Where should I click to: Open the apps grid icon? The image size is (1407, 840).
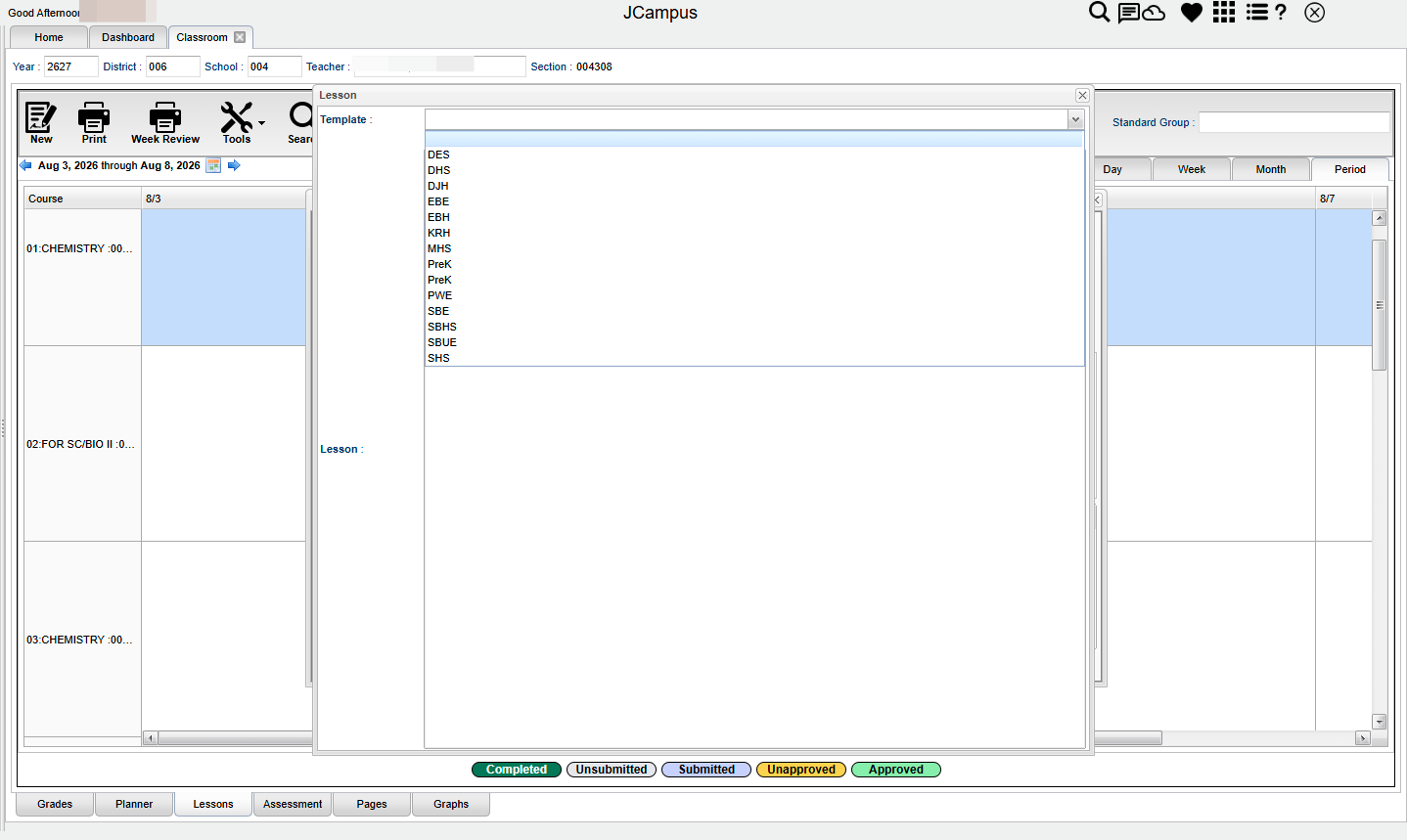(x=1224, y=12)
